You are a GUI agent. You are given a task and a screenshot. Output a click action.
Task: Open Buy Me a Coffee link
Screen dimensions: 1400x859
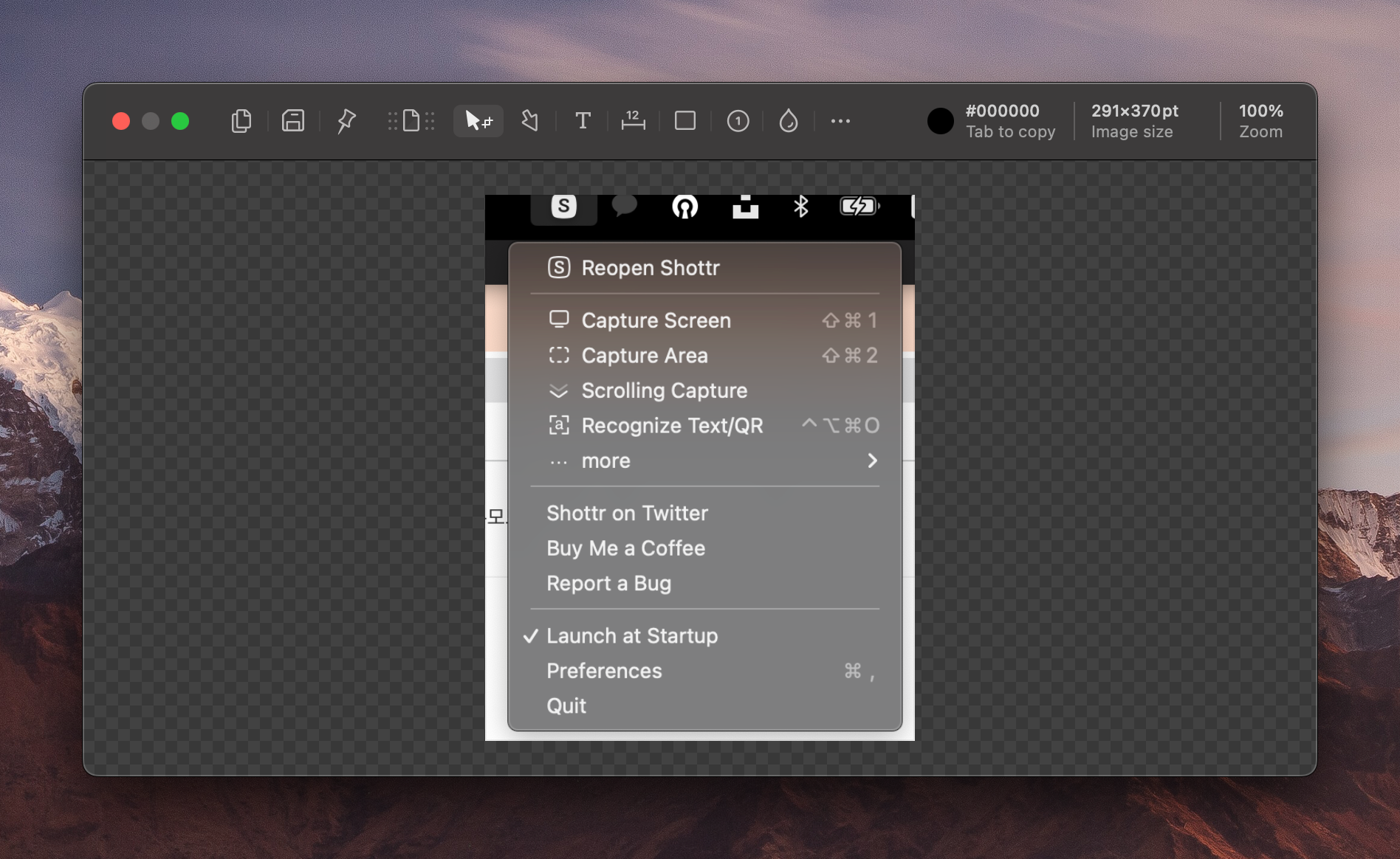705,548
